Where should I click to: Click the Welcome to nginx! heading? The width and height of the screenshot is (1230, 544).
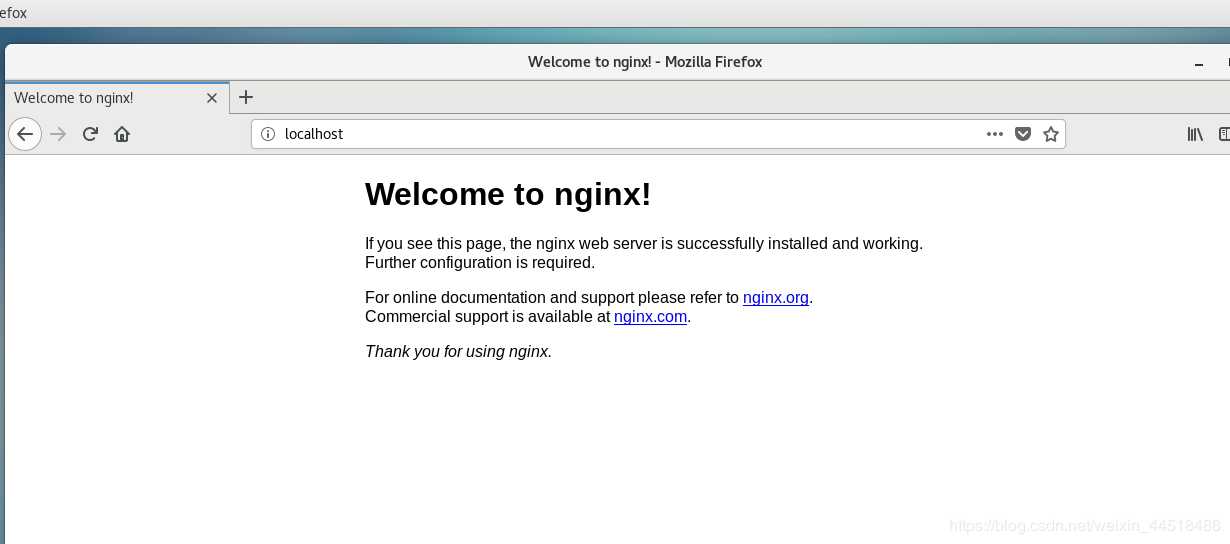pyautogui.click(x=508, y=194)
